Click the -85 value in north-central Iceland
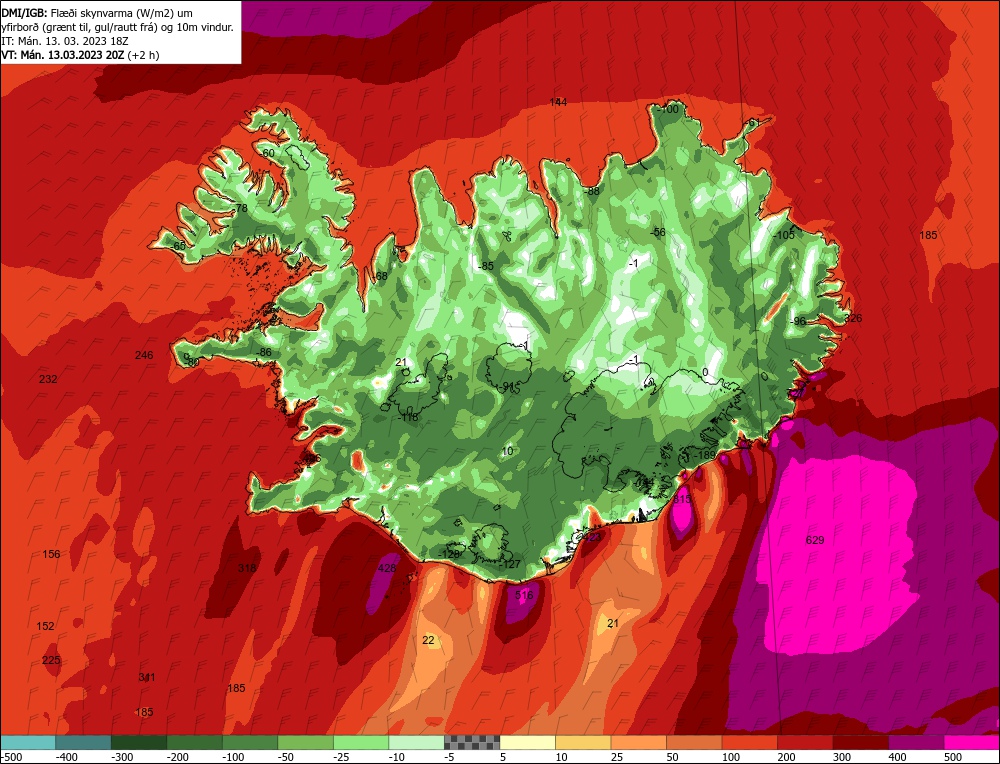 (x=486, y=266)
